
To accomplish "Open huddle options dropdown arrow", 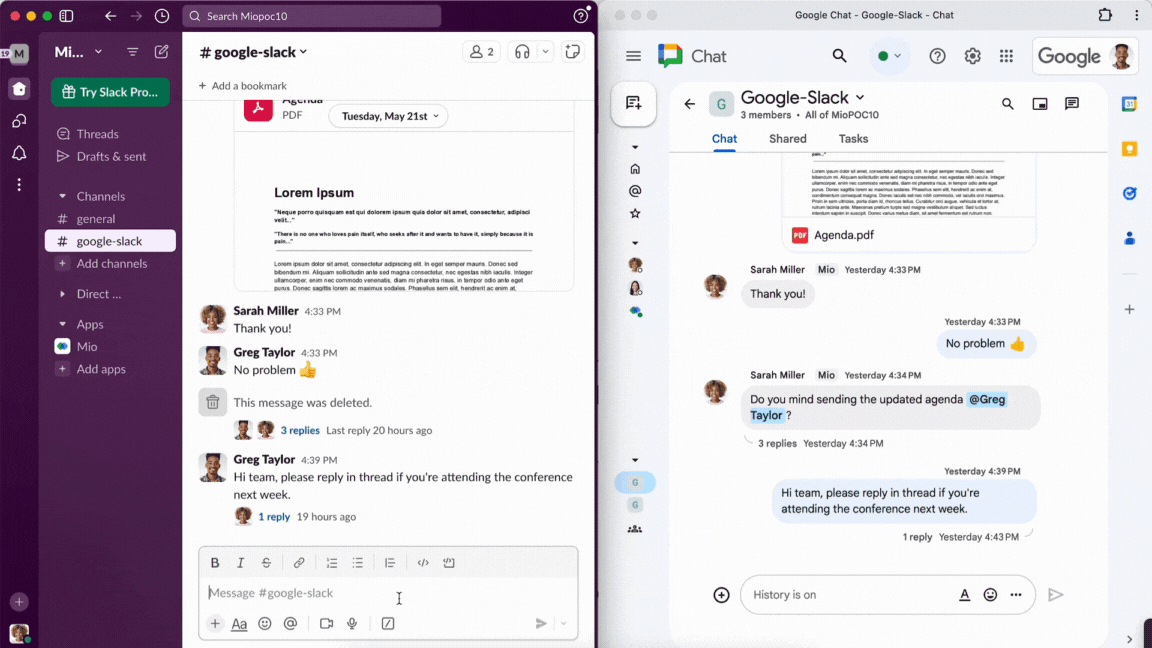I will tap(545, 52).
